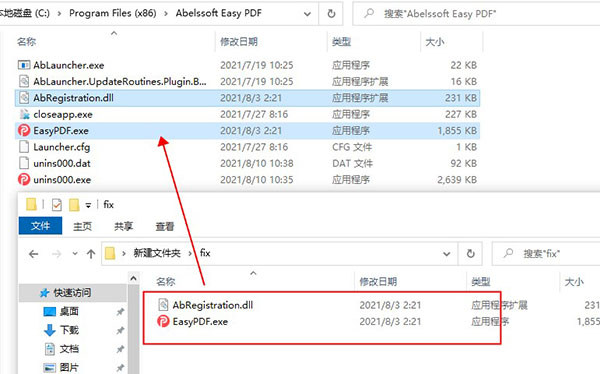
Task: Open the 主页 (Home) ribbon tab
Action: pos(82,226)
